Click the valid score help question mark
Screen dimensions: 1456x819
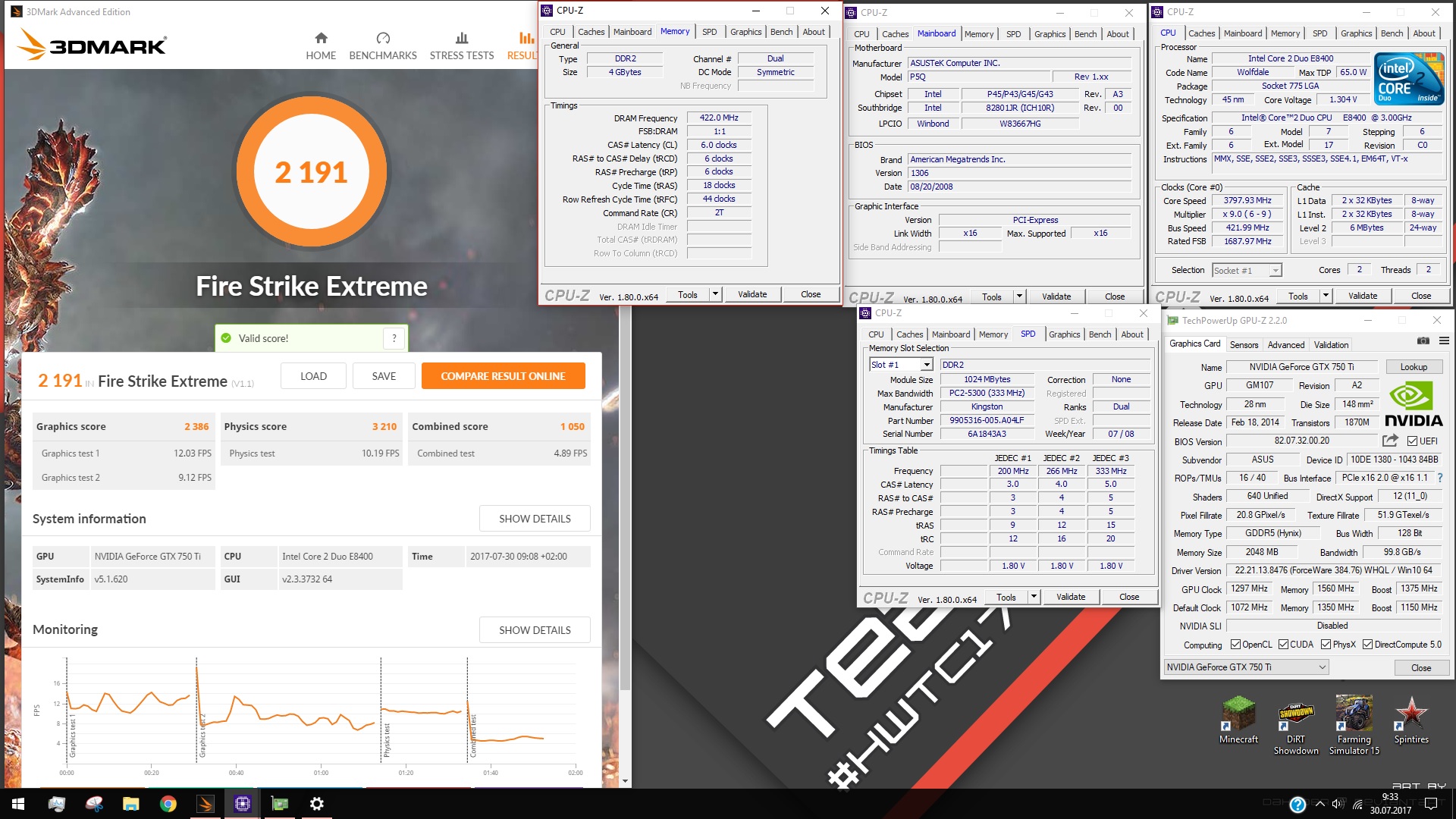coord(394,338)
